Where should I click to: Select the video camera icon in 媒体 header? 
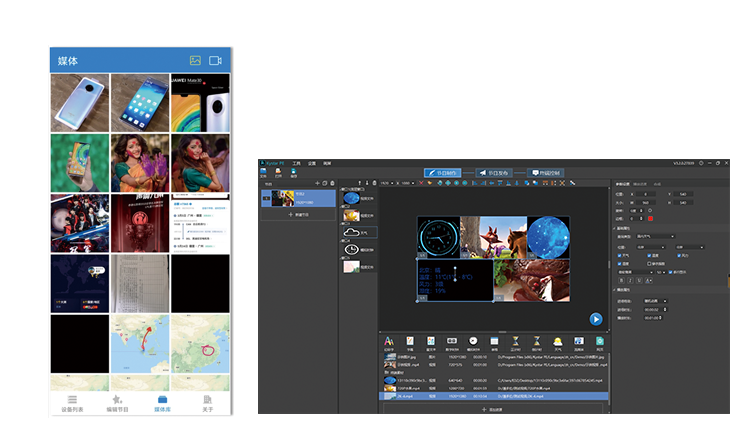point(215,61)
